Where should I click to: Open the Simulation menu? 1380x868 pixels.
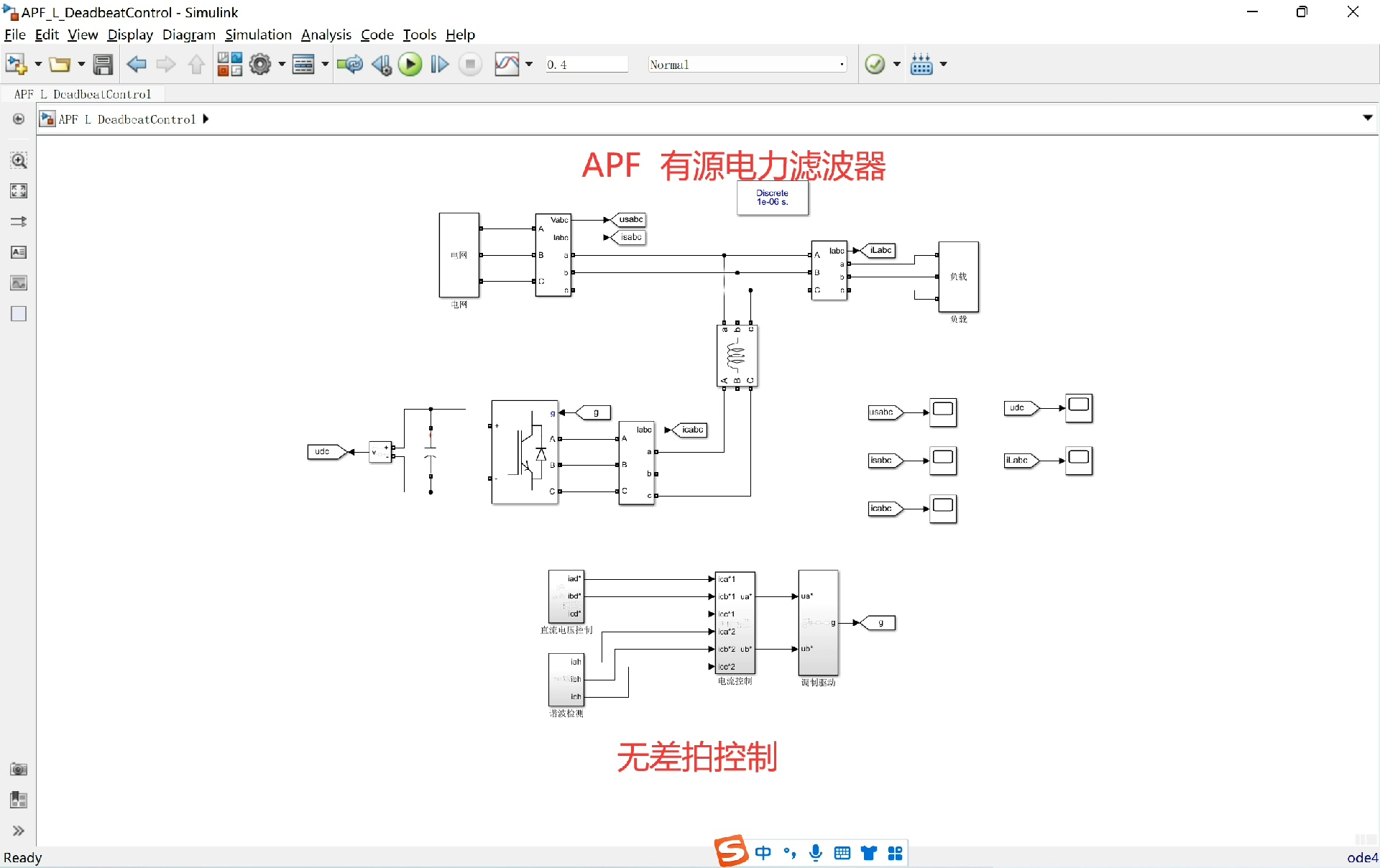click(258, 34)
